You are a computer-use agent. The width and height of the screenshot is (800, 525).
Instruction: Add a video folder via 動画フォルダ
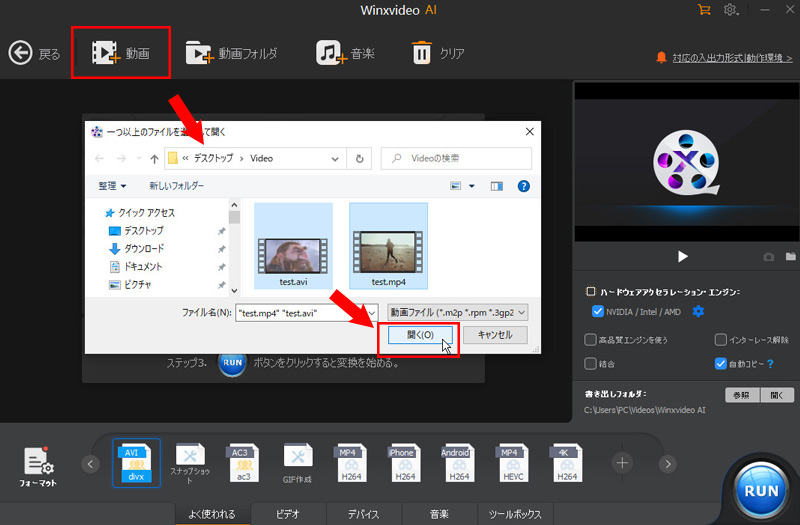[x=232, y=53]
